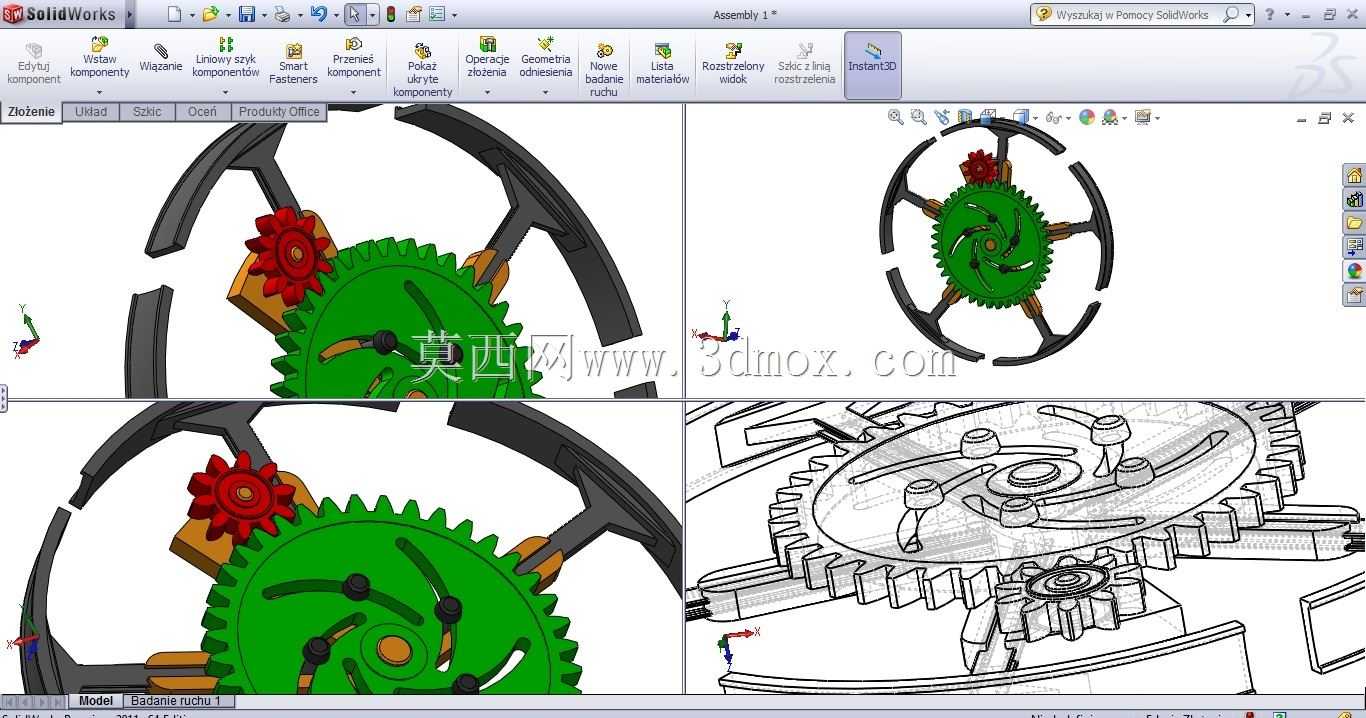Viewport: 1366px width, 718px height.
Task: Click Apply Scene icon in viewport toolbar
Action: (x=1110, y=117)
